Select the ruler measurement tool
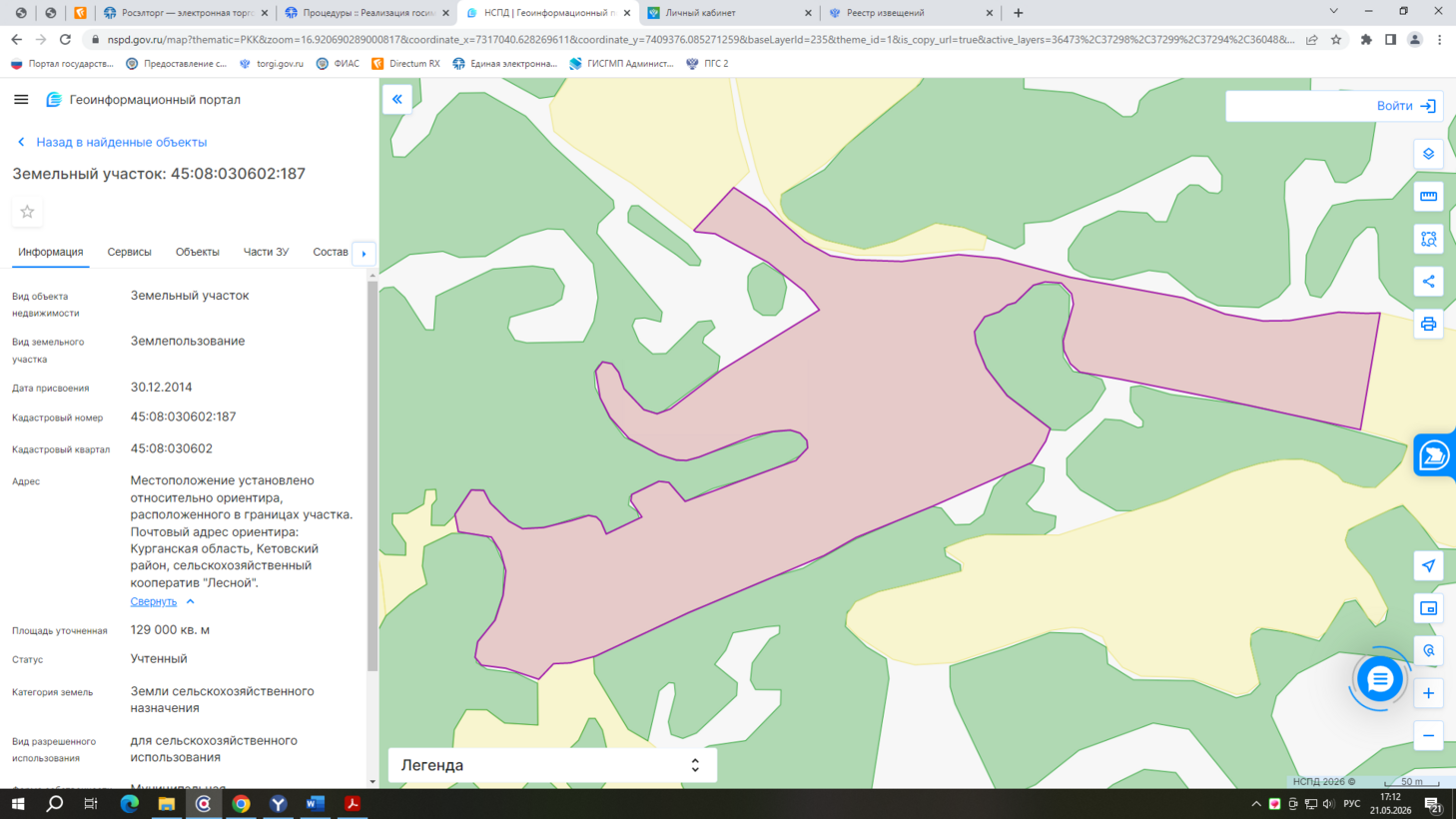Viewport: 1456px width, 819px height. [1429, 197]
